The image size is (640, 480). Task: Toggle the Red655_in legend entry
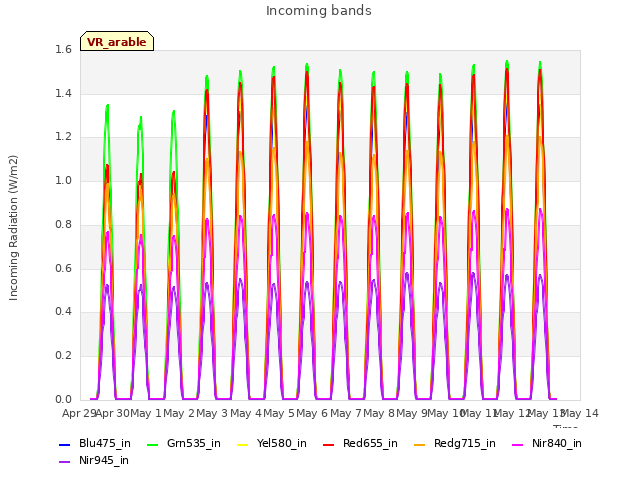click(360, 443)
